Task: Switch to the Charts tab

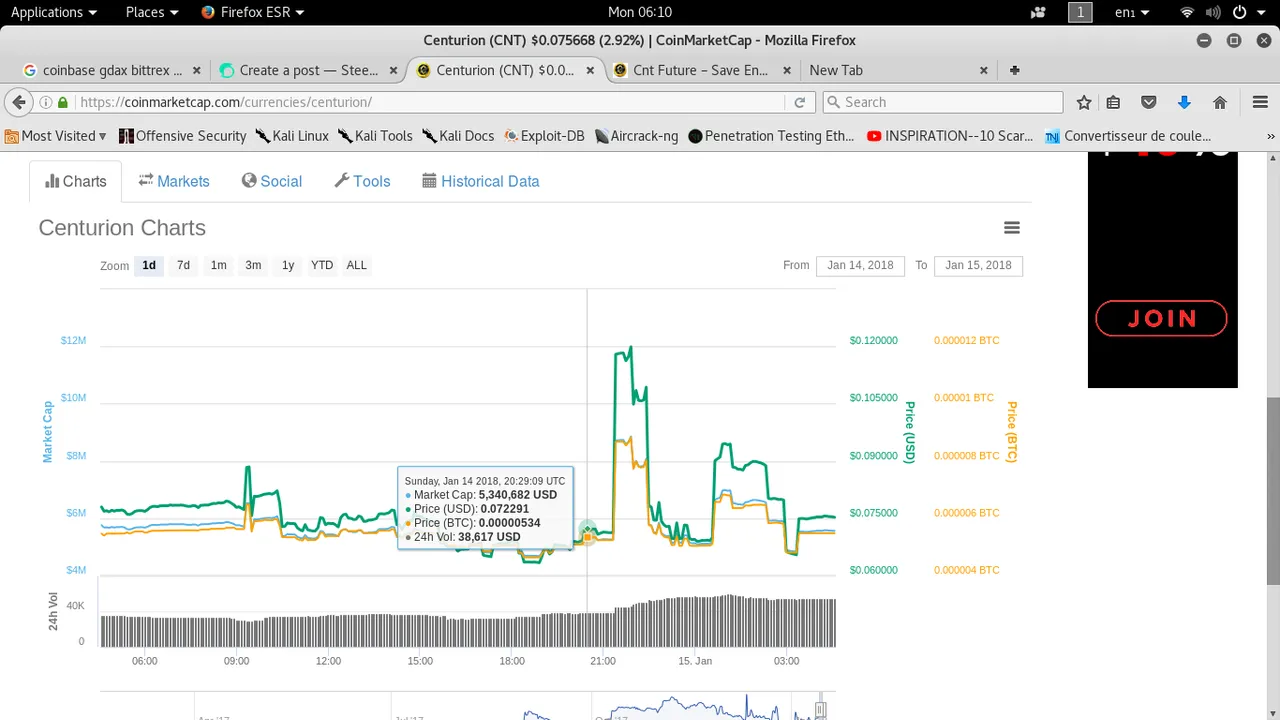Action: [x=76, y=181]
